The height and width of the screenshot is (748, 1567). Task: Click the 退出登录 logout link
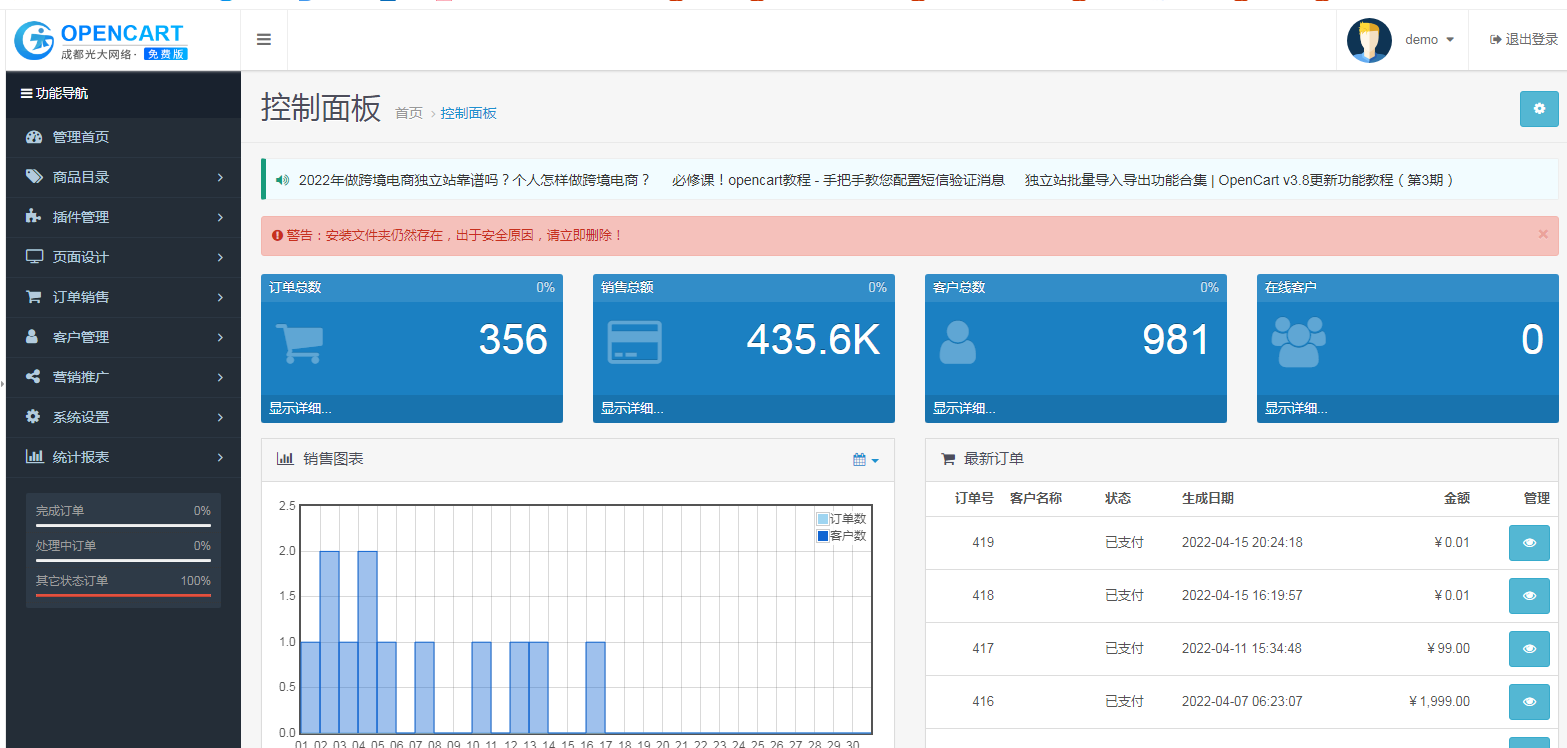[1523, 40]
